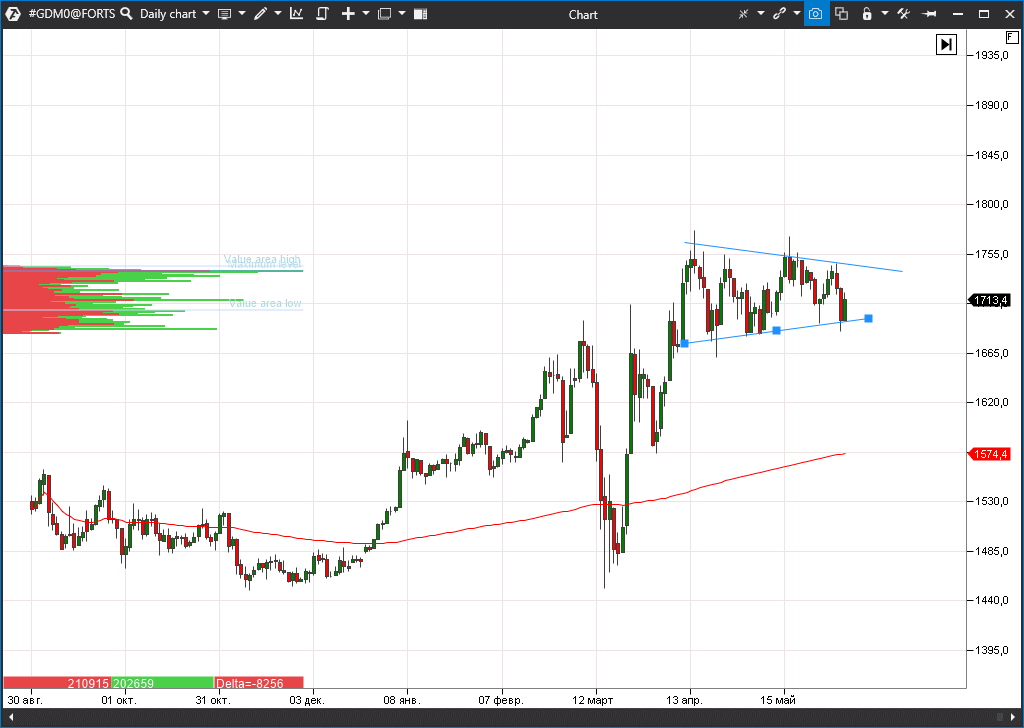This screenshot has width=1024, height=728.
Task: Expand the lock options dropdown arrow
Action: point(884,14)
